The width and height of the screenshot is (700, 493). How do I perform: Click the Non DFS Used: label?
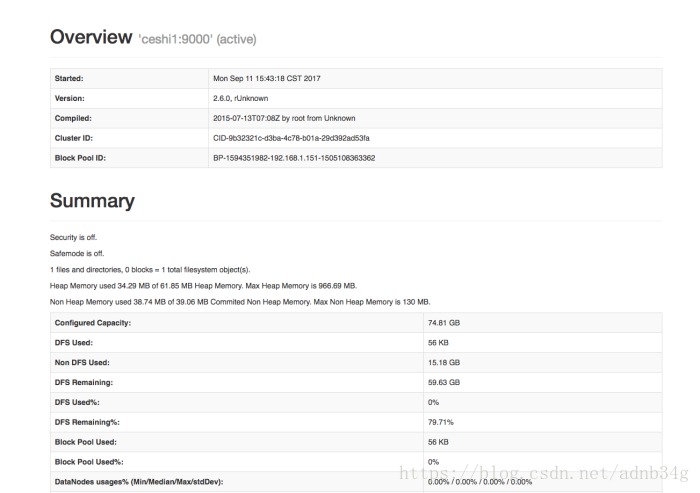click(x=82, y=363)
